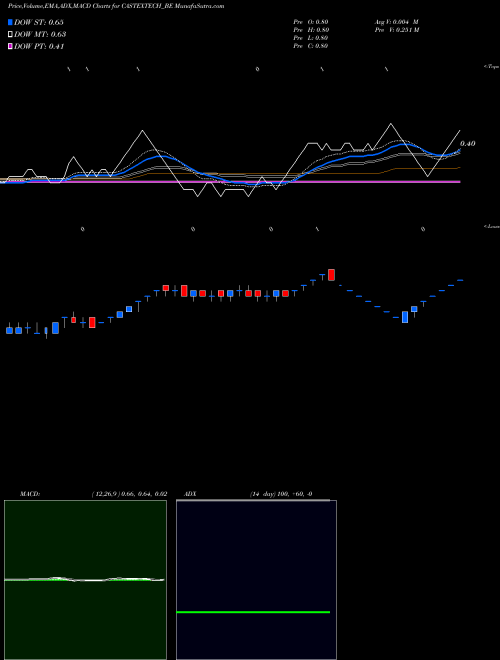Select the 'DOW ST: 0.65' legend label
The image size is (500, 660).
tap(39, 22)
